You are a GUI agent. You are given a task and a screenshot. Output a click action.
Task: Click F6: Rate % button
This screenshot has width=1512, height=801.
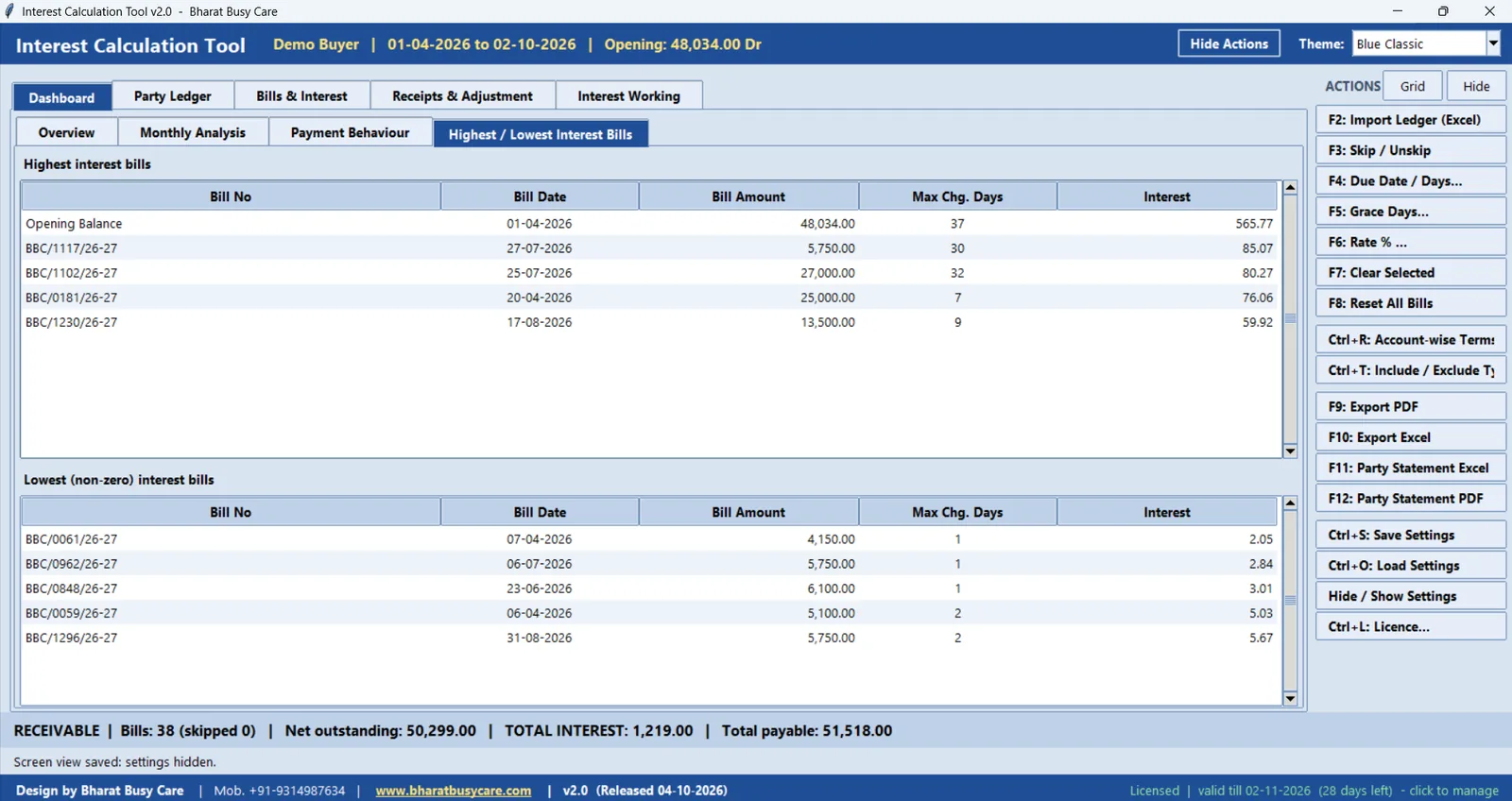pyautogui.click(x=1411, y=242)
